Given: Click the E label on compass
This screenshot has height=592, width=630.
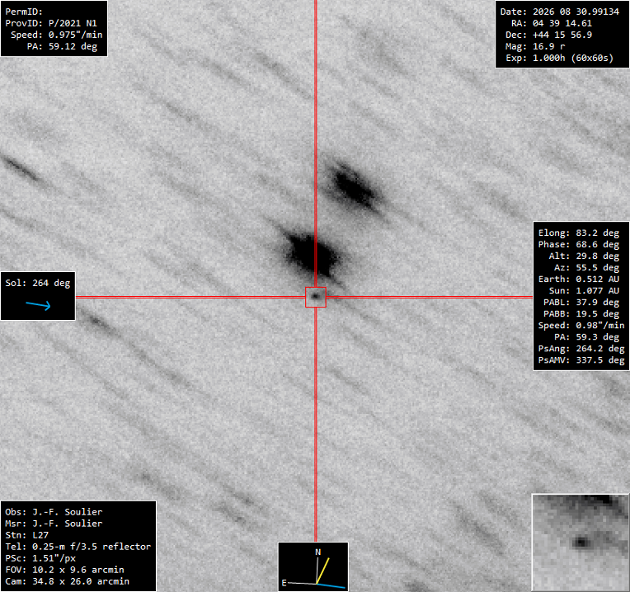Looking at the screenshot, I should click(284, 582).
